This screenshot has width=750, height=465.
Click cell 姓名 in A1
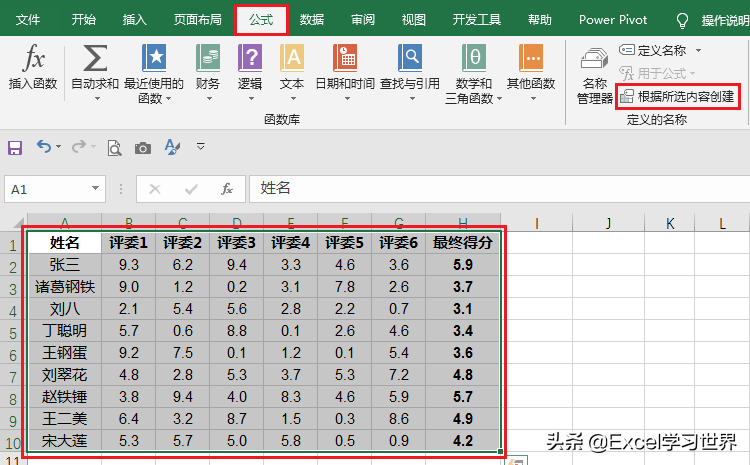coord(65,243)
